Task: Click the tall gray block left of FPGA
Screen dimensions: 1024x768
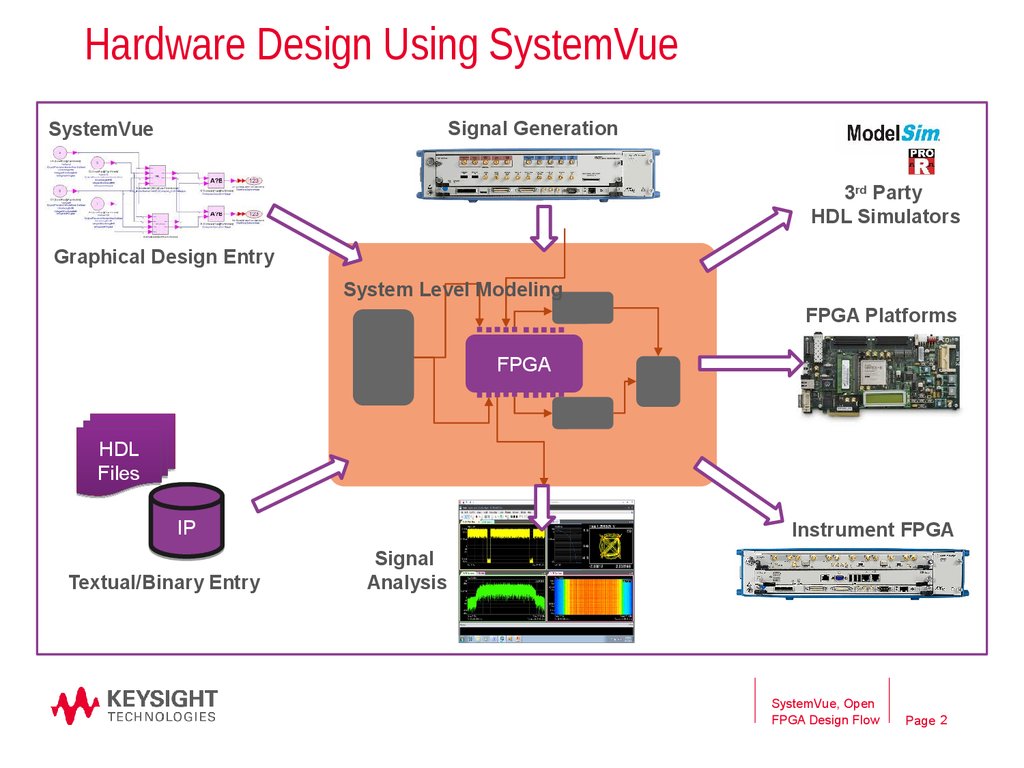Action: click(x=383, y=357)
